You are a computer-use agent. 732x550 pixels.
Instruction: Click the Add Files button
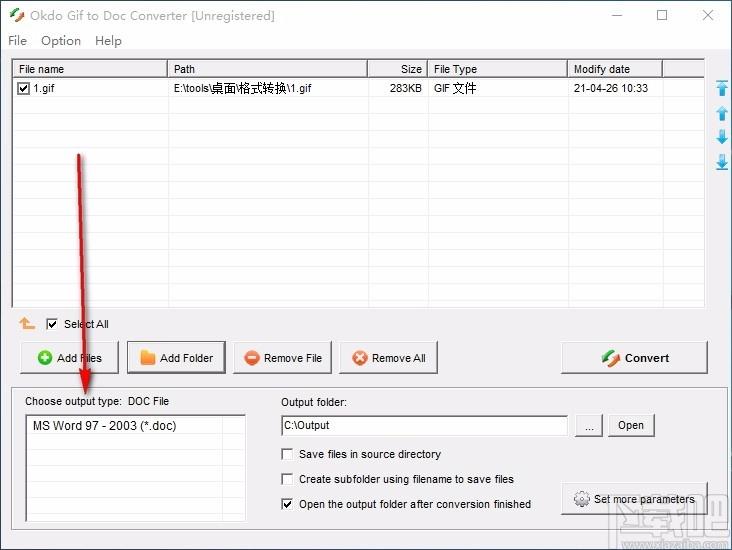[70, 358]
